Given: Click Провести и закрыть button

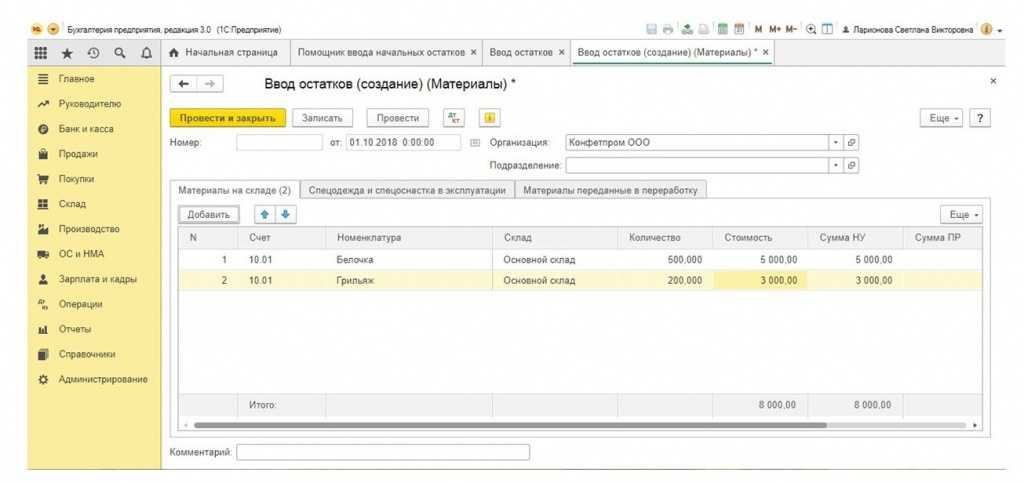Looking at the screenshot, I should 228,118.
